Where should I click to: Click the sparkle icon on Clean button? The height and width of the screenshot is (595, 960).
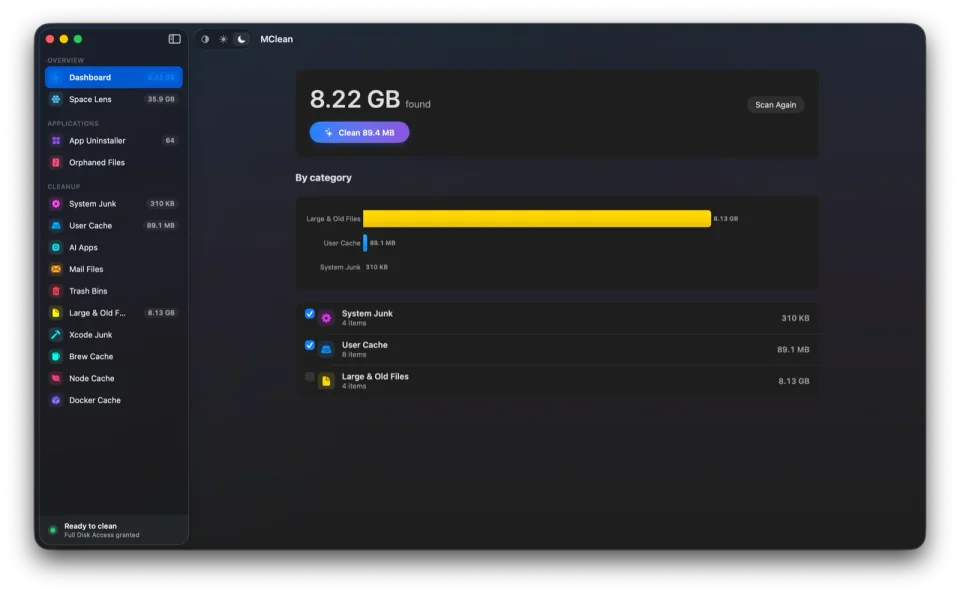[329, 133]
